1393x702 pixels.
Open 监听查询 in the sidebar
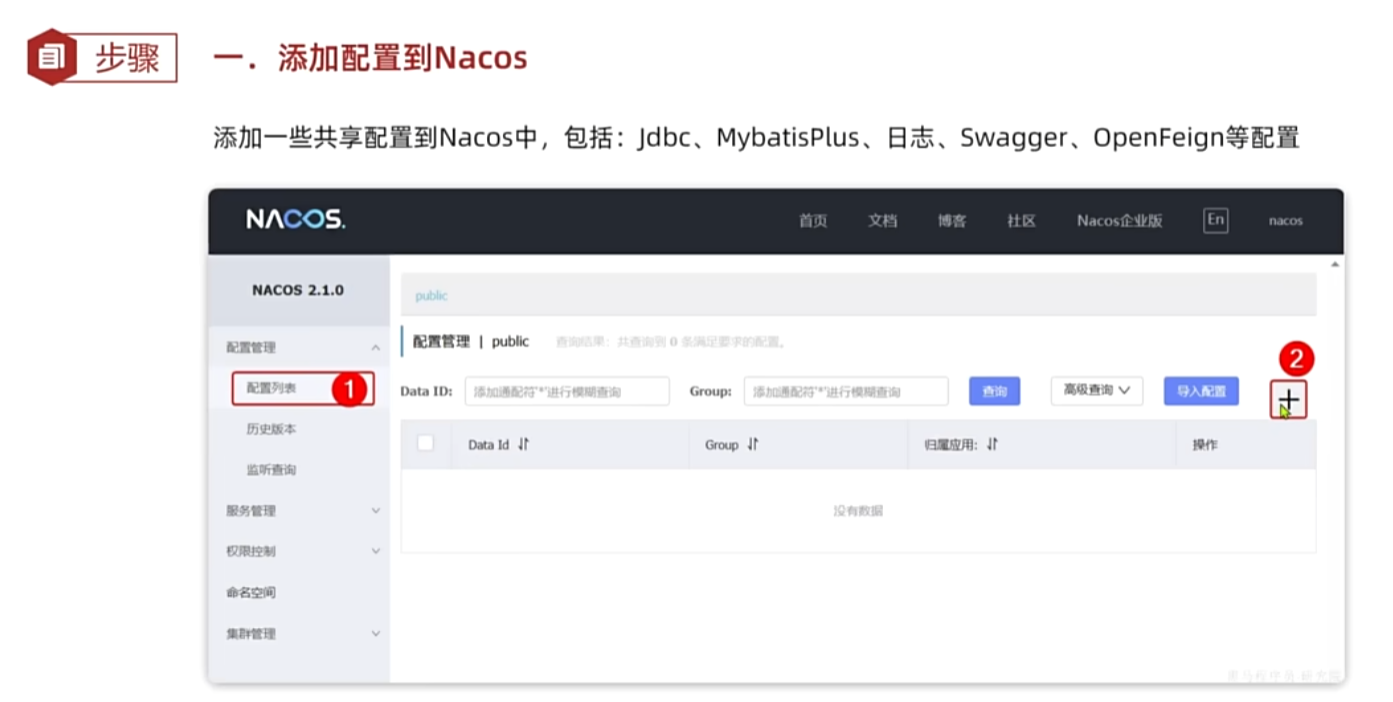271,470
